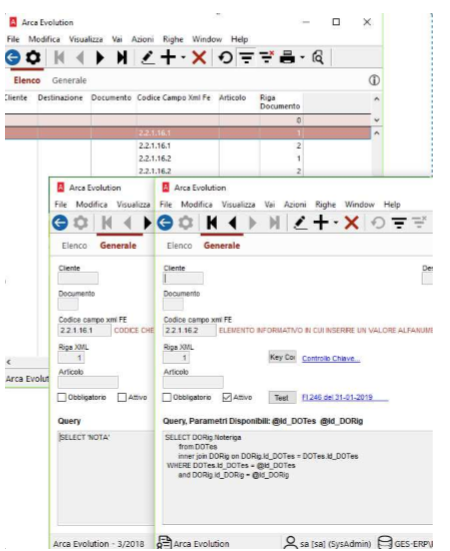Click the info icon beside Elenco tabs
The height and width of the screenshot is (551, 450).
coord(374,80)
